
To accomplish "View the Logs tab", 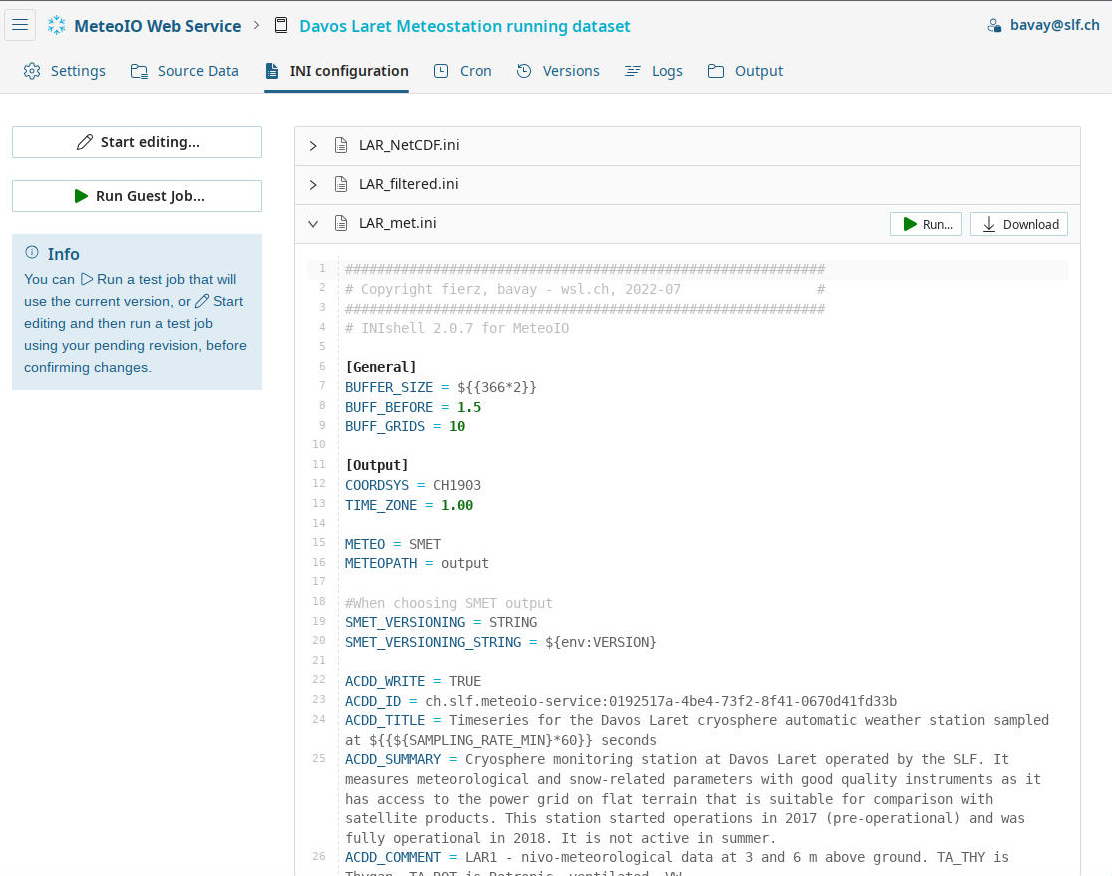I will point(654,71).
